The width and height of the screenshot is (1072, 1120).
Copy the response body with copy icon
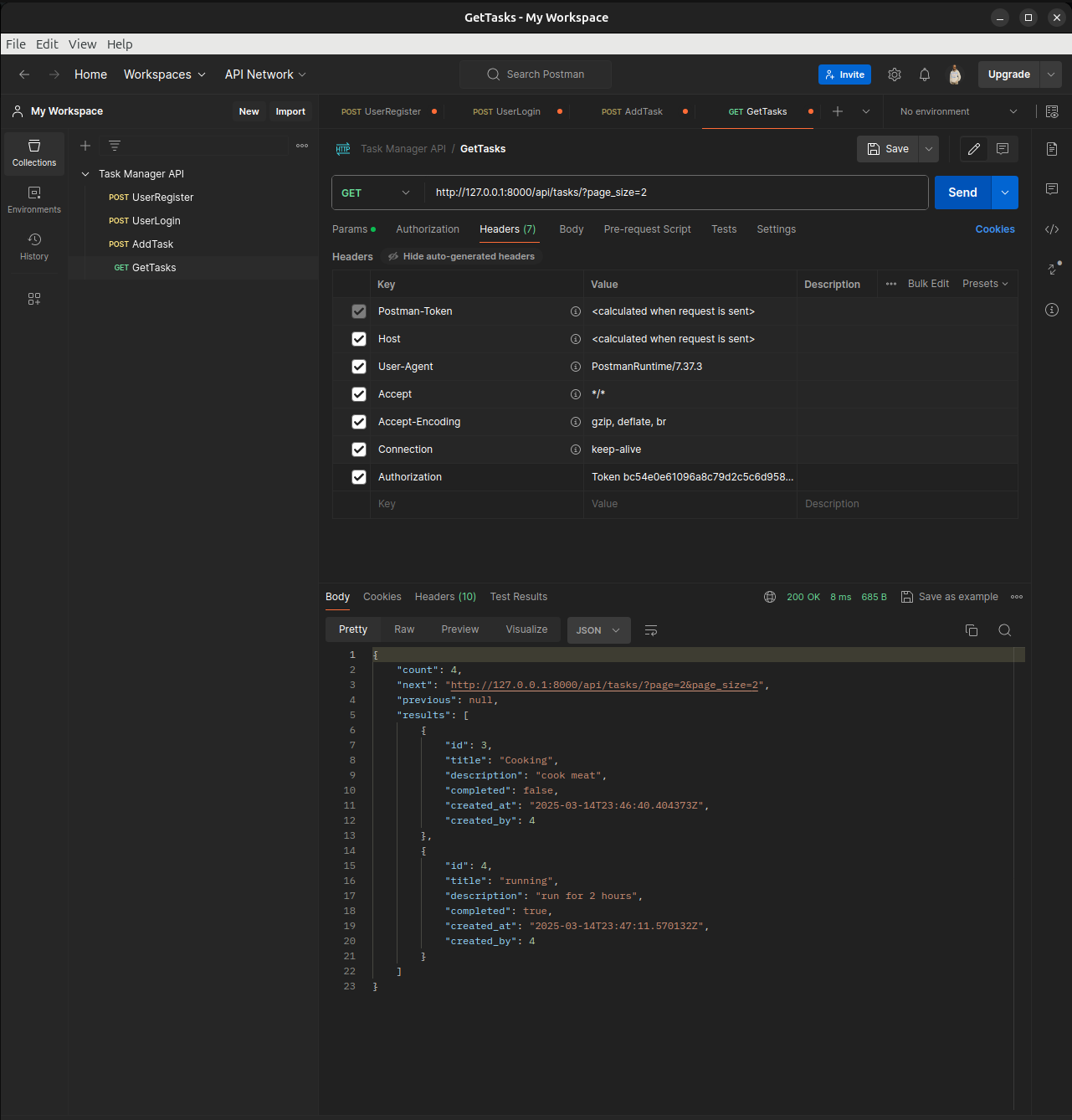972,630
